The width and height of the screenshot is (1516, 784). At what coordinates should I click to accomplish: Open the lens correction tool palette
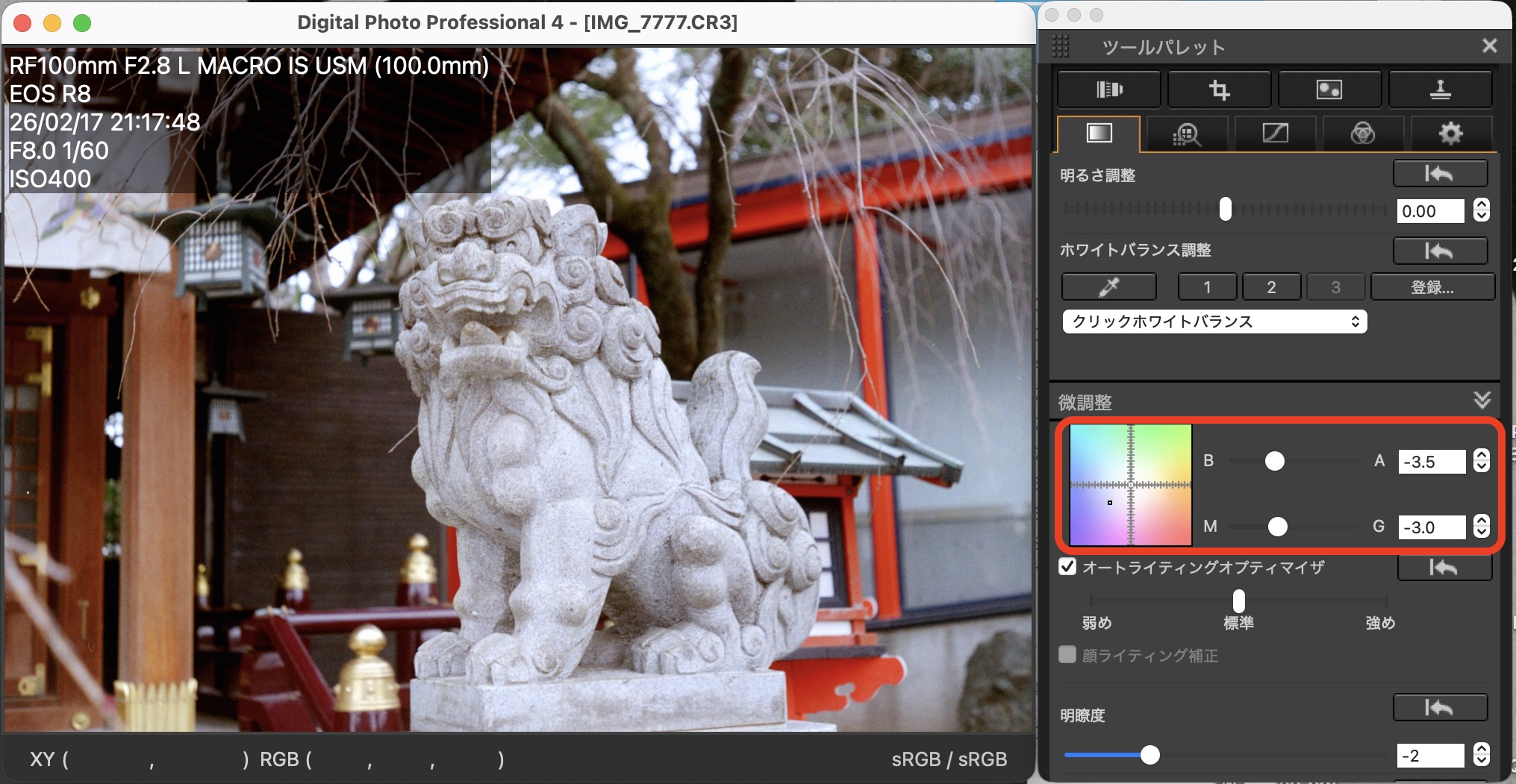click(1108, 90)
